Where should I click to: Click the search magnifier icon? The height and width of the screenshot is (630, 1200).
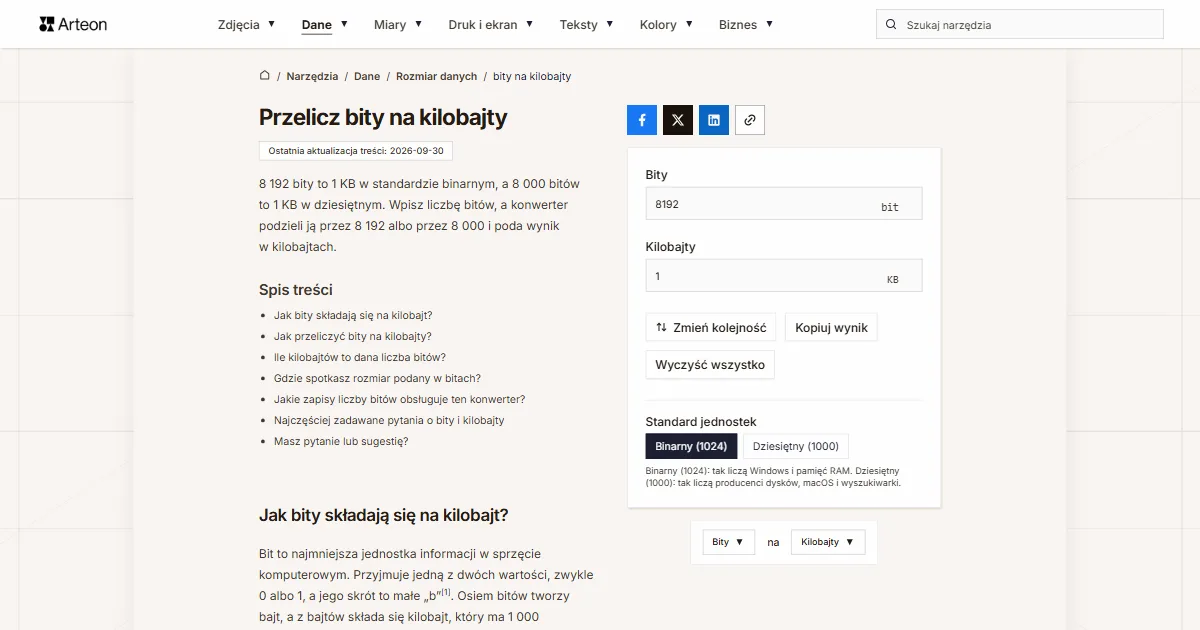coord(891,24)
